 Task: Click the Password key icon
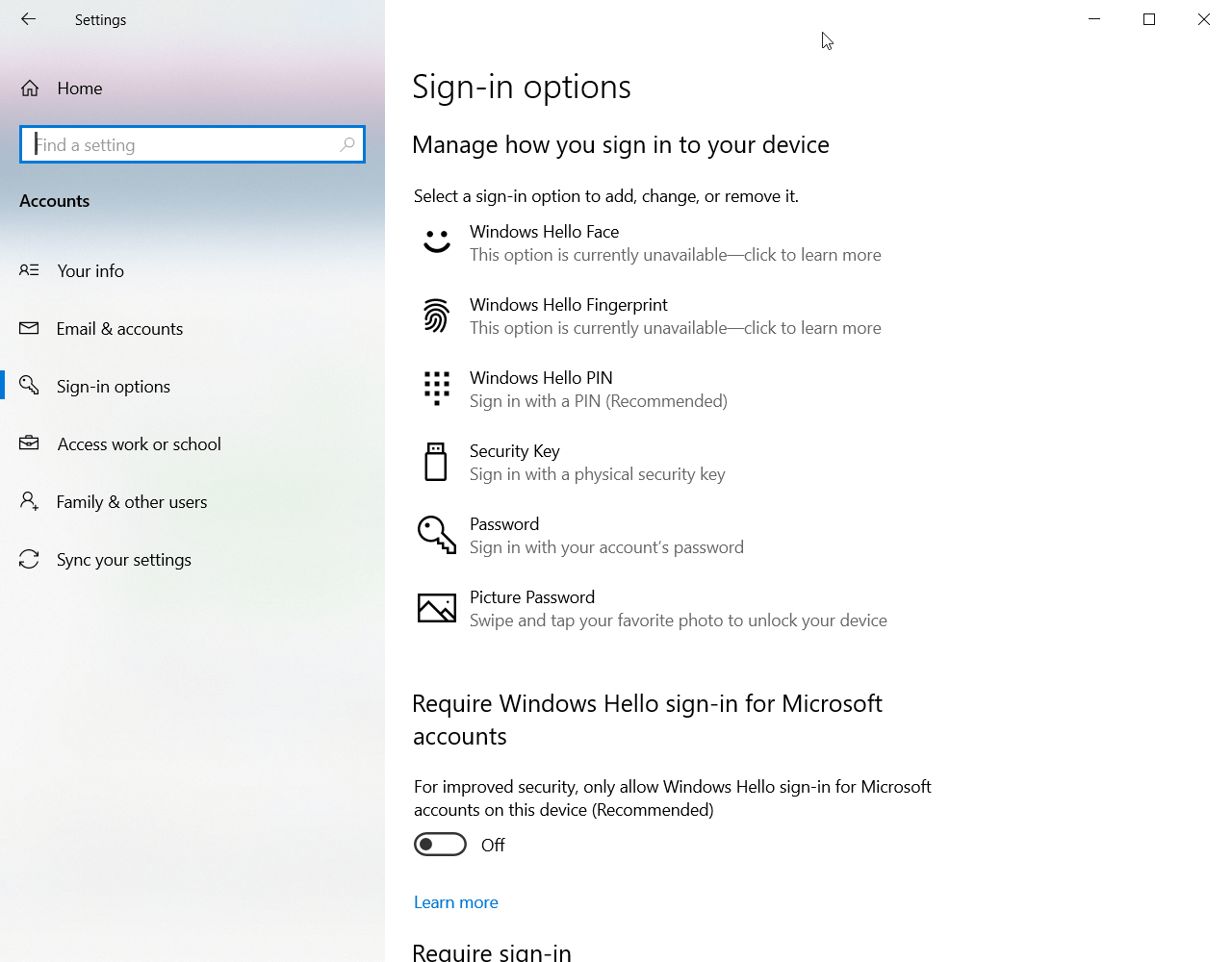(x=437, y=535)
